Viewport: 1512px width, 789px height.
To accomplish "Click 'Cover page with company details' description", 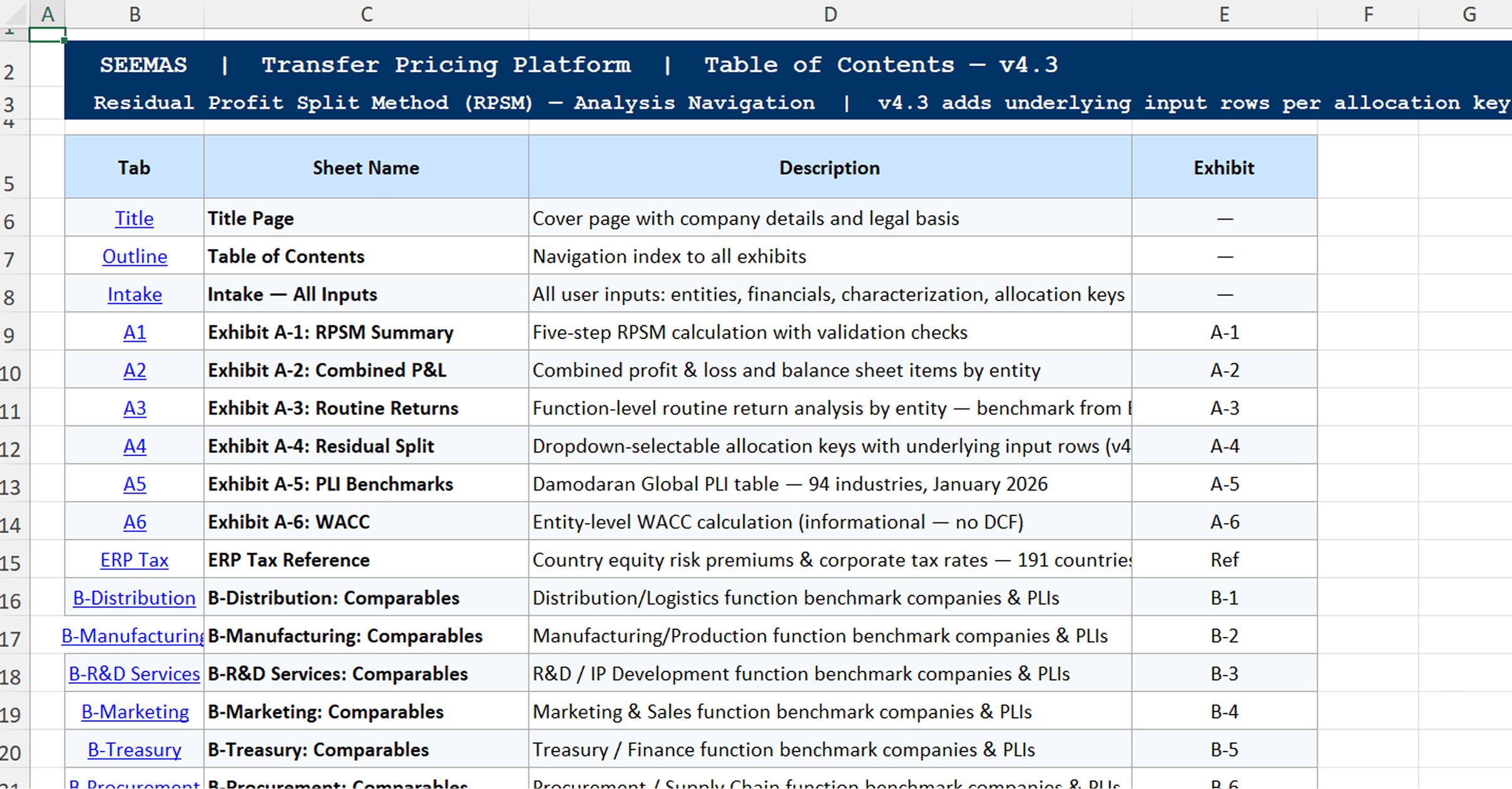I will pos(830,218).
